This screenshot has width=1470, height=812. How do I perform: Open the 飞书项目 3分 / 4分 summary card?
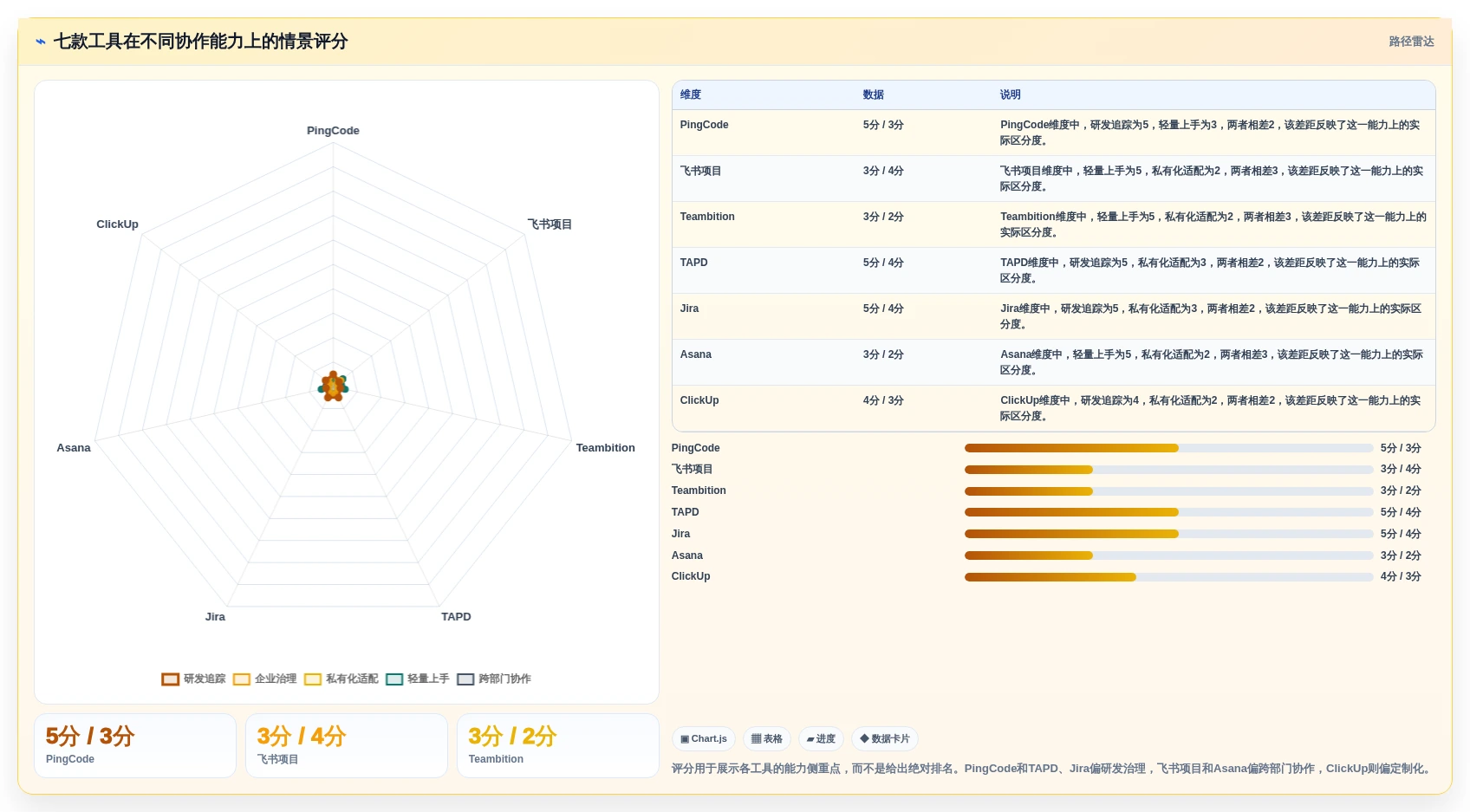(x=347, y=746)
